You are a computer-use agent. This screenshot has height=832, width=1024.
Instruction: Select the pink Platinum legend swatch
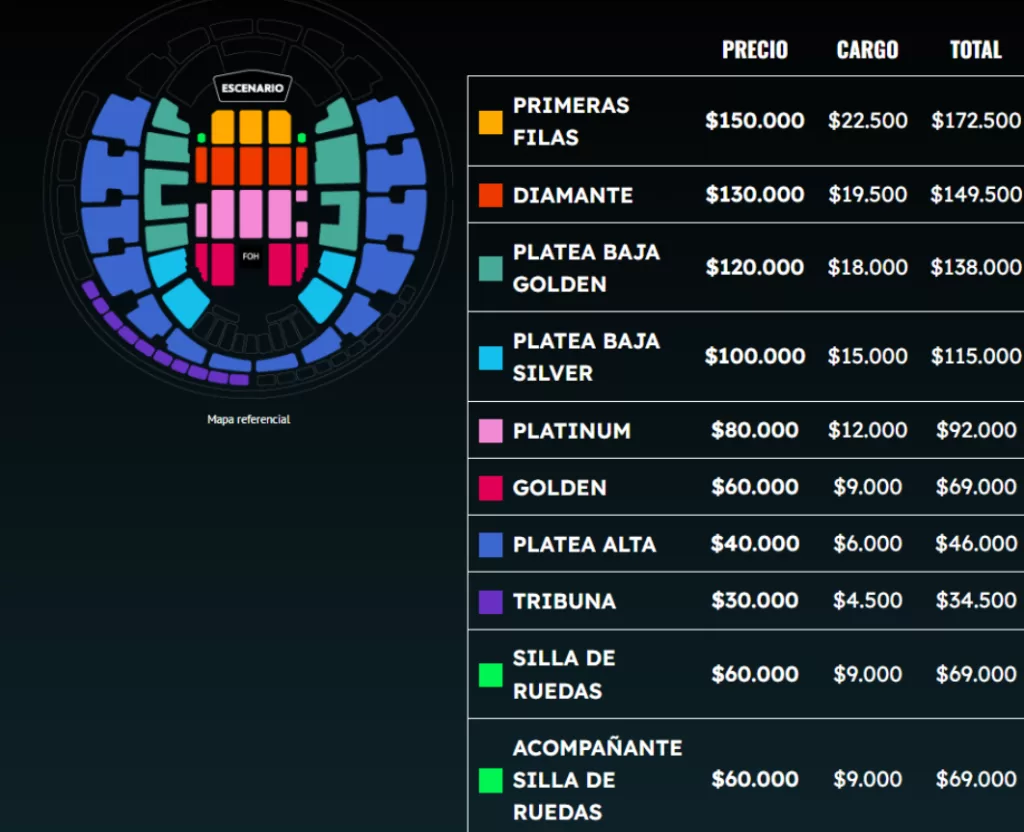(490, 431)
